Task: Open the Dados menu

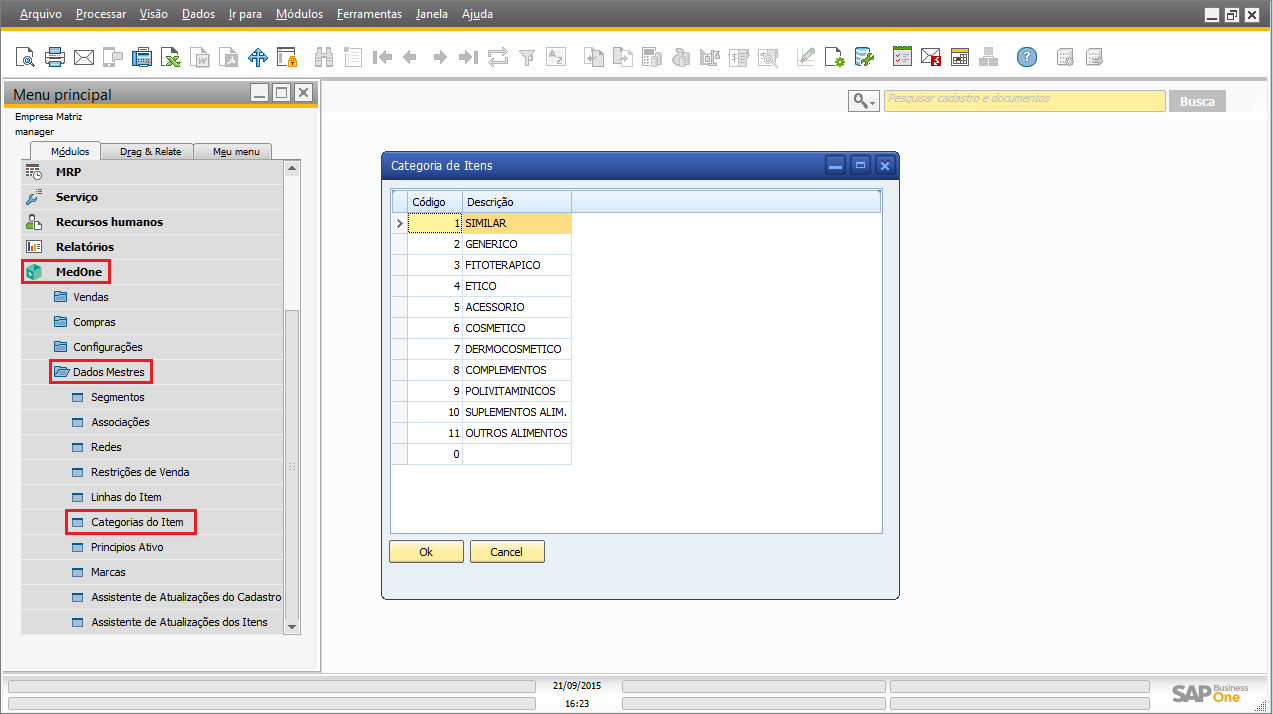Action: pos(199,14)
